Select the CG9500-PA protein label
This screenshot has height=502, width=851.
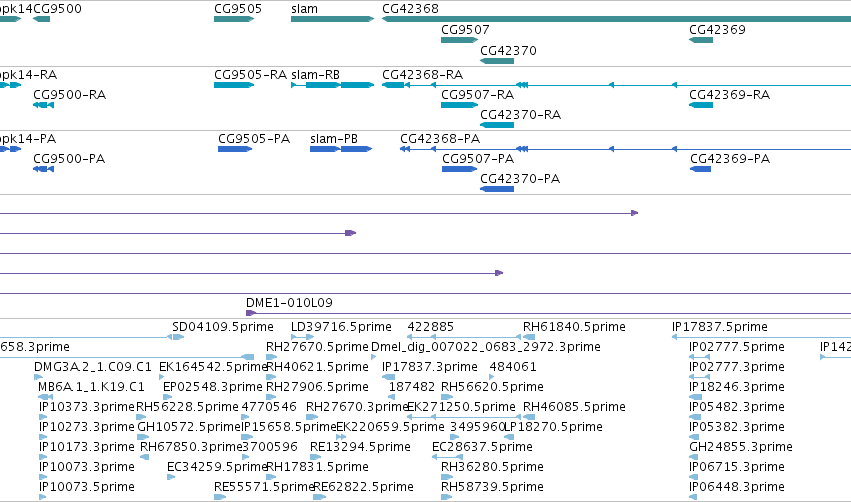point(69,158)
